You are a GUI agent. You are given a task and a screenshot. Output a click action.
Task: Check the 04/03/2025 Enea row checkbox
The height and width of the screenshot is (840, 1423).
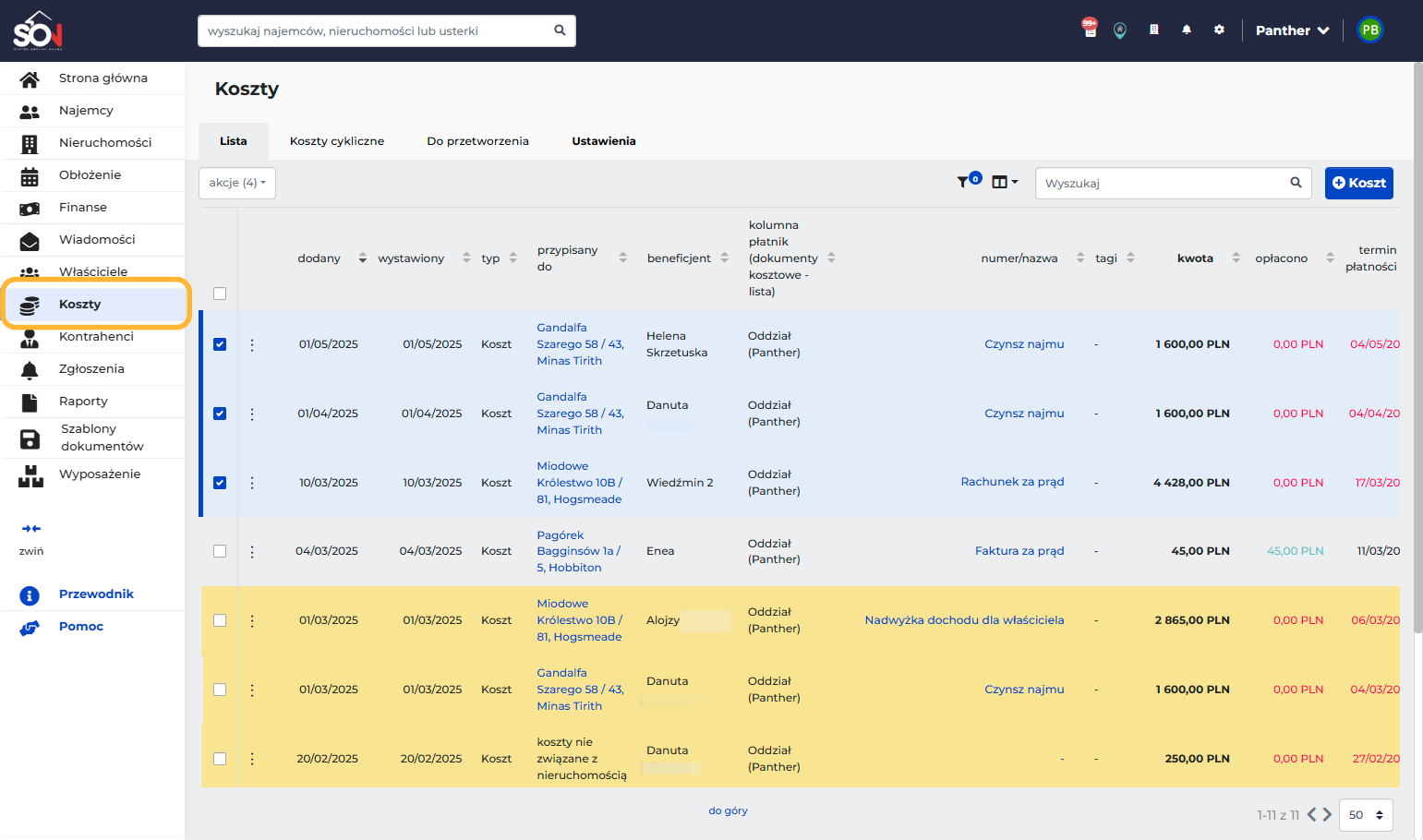[x=220, y=551]
